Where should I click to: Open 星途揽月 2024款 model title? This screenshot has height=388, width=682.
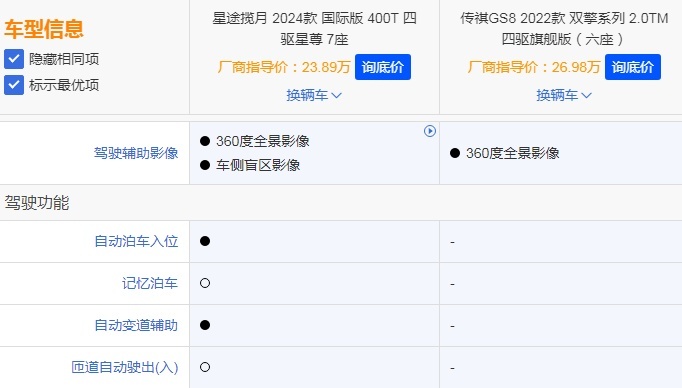click(x=314, y=29)
